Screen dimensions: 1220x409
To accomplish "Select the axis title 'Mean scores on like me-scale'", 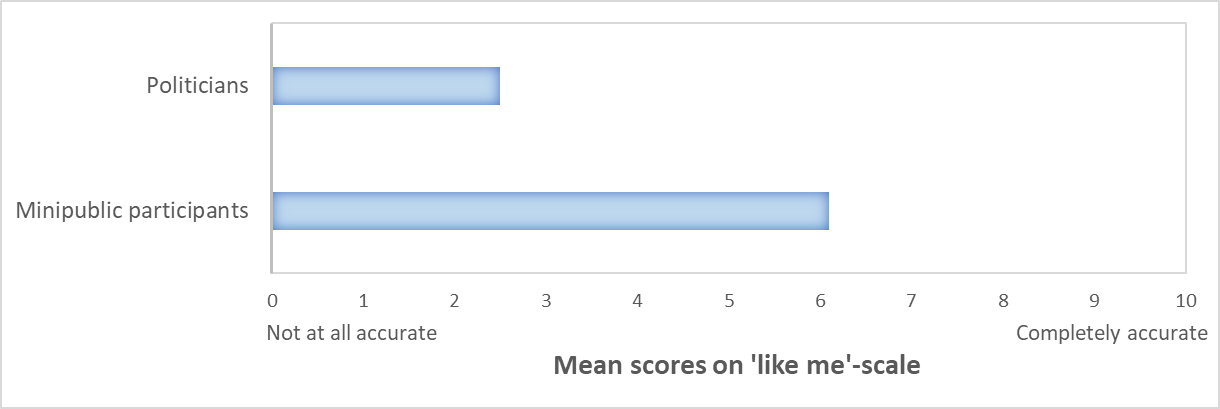I will 737,366.
